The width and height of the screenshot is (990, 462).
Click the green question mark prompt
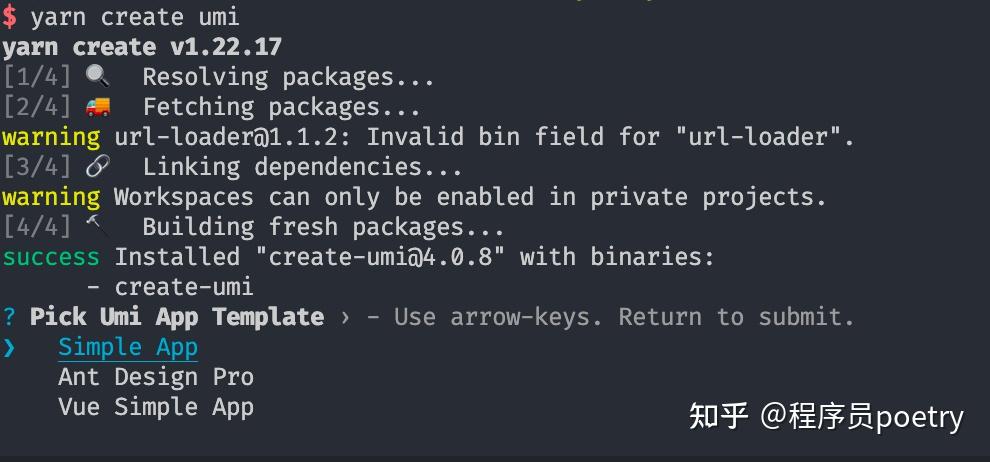click(9, 318)
